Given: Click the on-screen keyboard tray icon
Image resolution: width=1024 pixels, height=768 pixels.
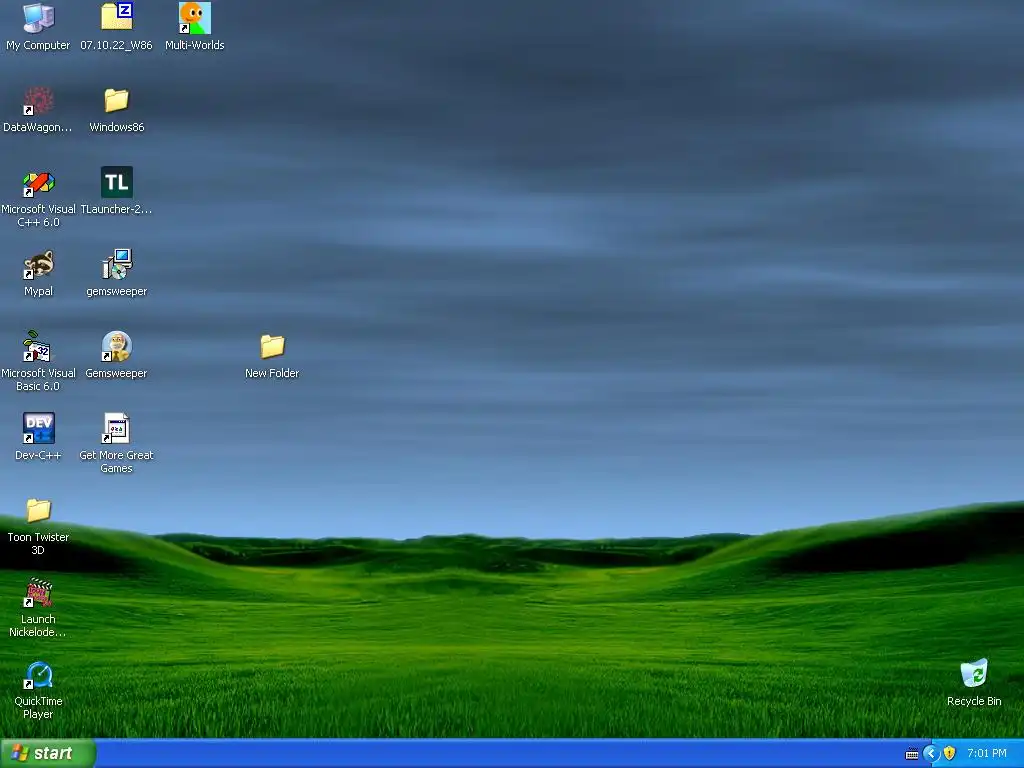Looking at the screenshot, I should pyautogui.click(x=912, y=754).
